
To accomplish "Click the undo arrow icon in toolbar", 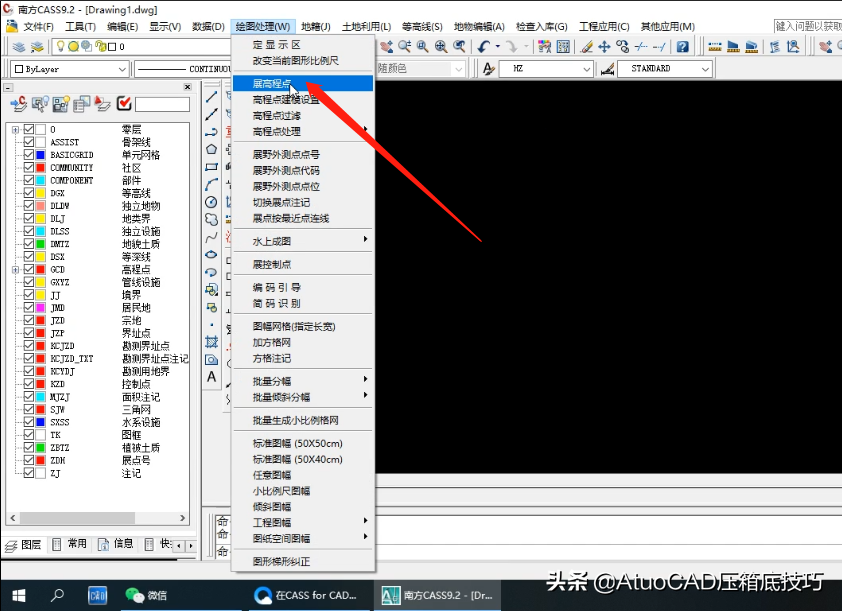I will [x=485, y=46].
